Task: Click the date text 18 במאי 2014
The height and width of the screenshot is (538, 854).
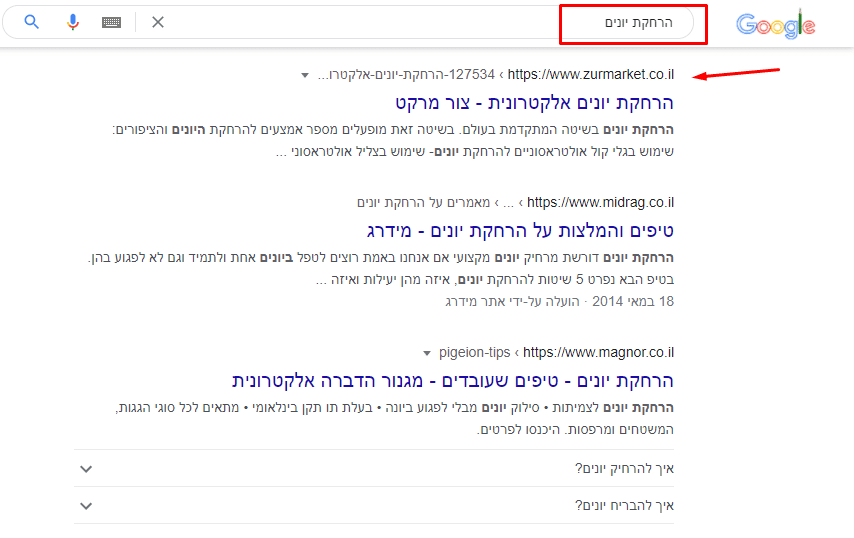Action: [x=633, y=301]
